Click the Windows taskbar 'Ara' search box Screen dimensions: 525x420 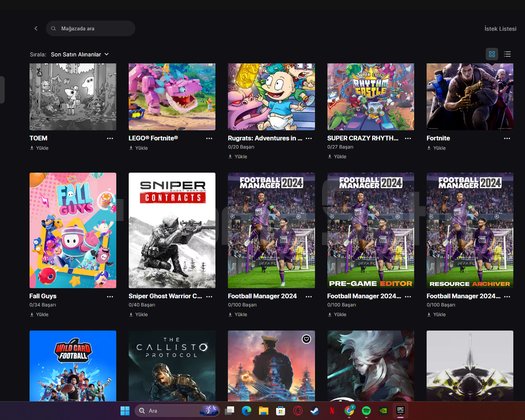point(177,411)
